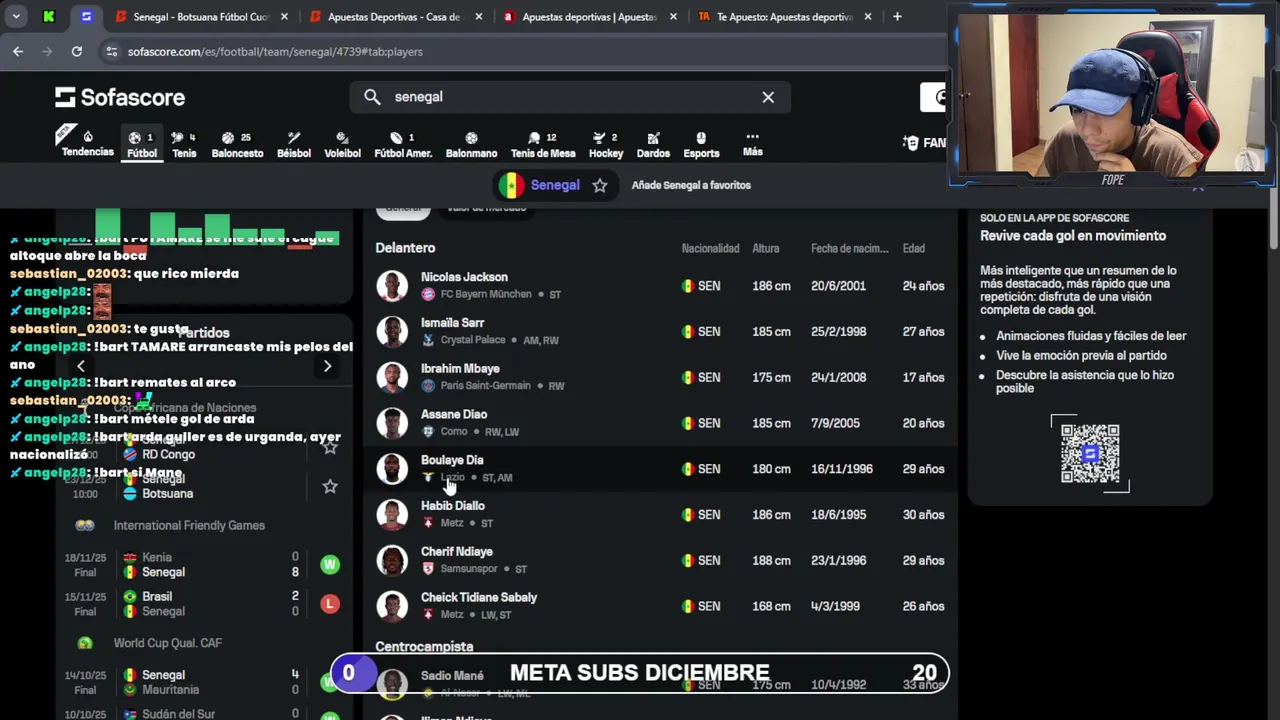Open the tab search dropdown arrow
Image resolution: width=1280 pixels, height=720 pixels.
(x=16, y=17)
